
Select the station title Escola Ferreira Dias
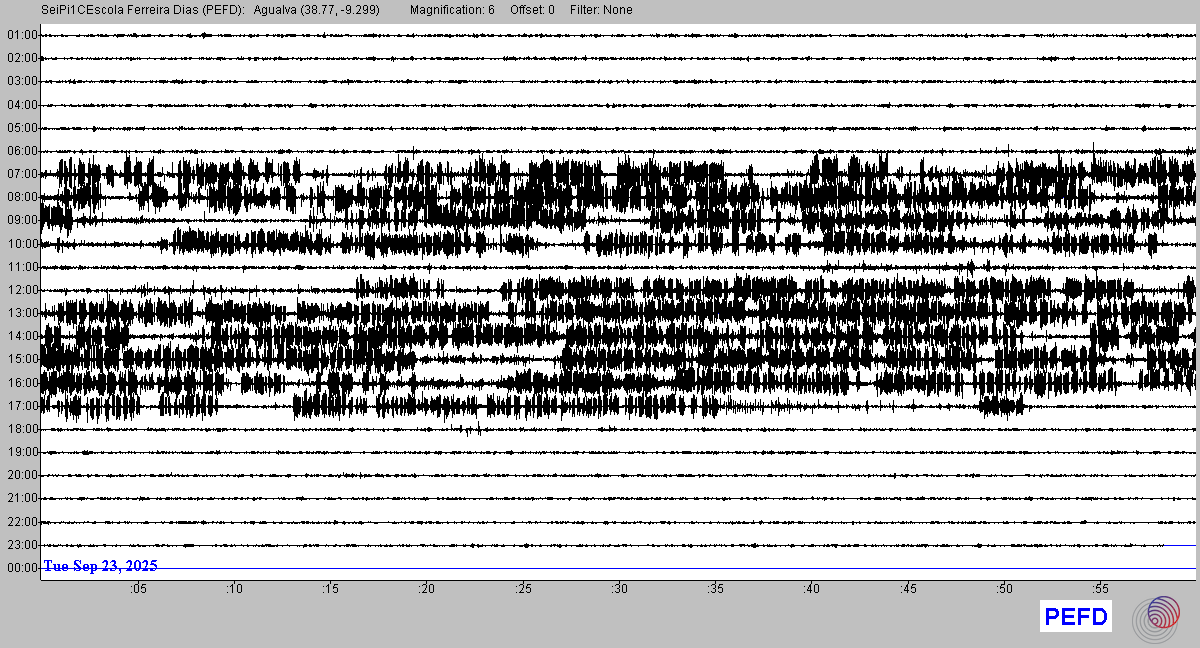(x=142, y=10)
